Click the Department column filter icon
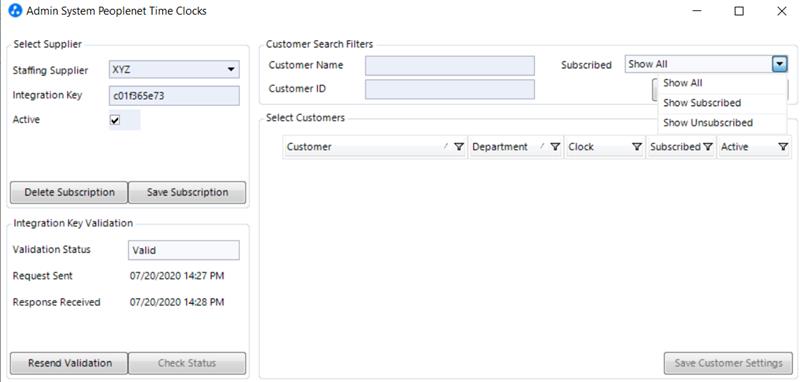Viewport: 800px width, 382px height. [556, 147]
